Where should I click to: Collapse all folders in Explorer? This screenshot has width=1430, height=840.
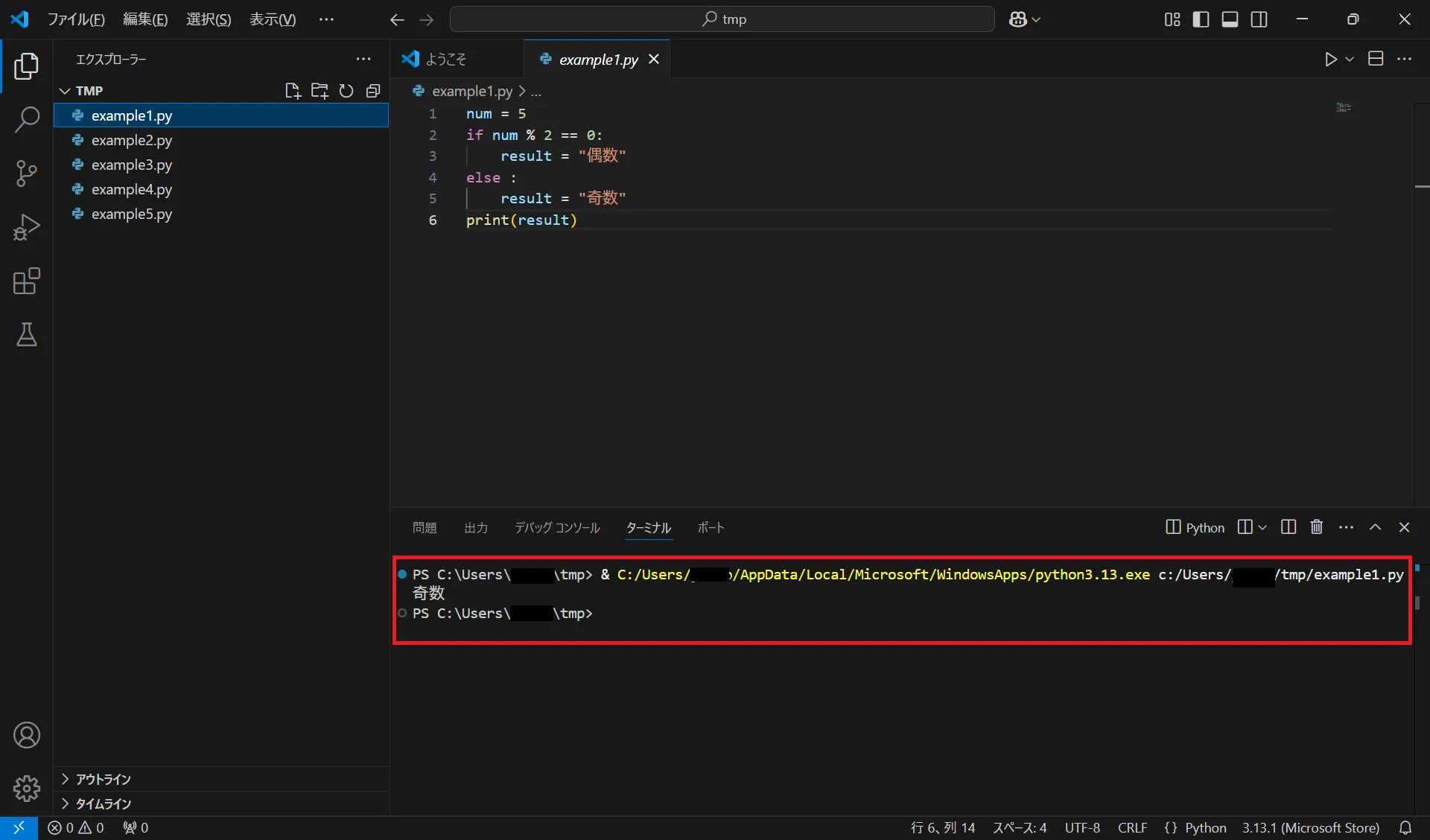click(x=373, y=91)
